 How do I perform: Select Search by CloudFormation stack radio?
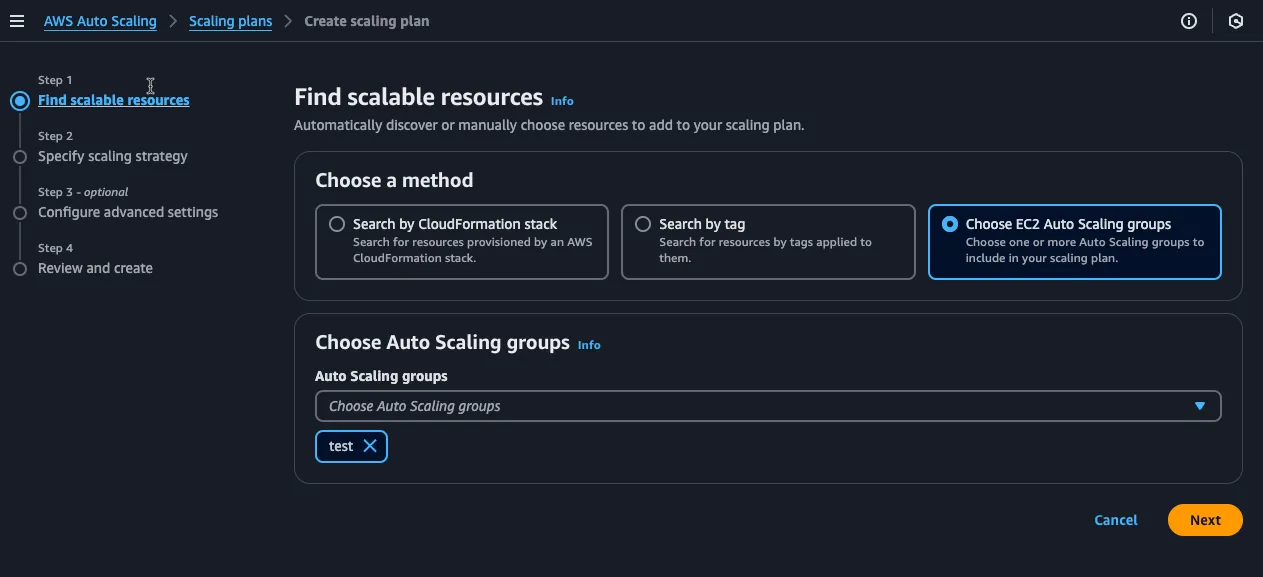[337, 224]
